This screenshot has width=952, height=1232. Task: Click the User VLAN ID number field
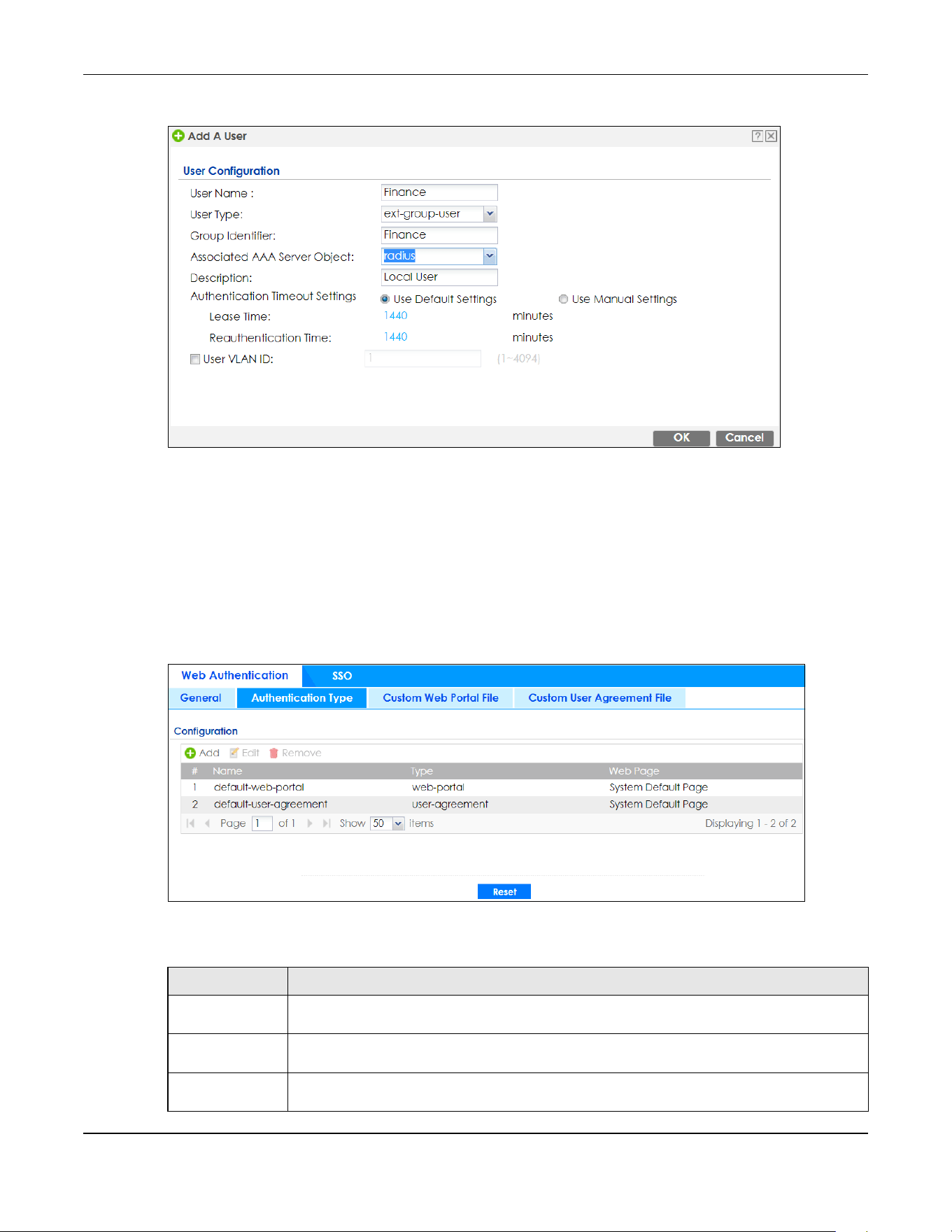click(x=422, y=359)
